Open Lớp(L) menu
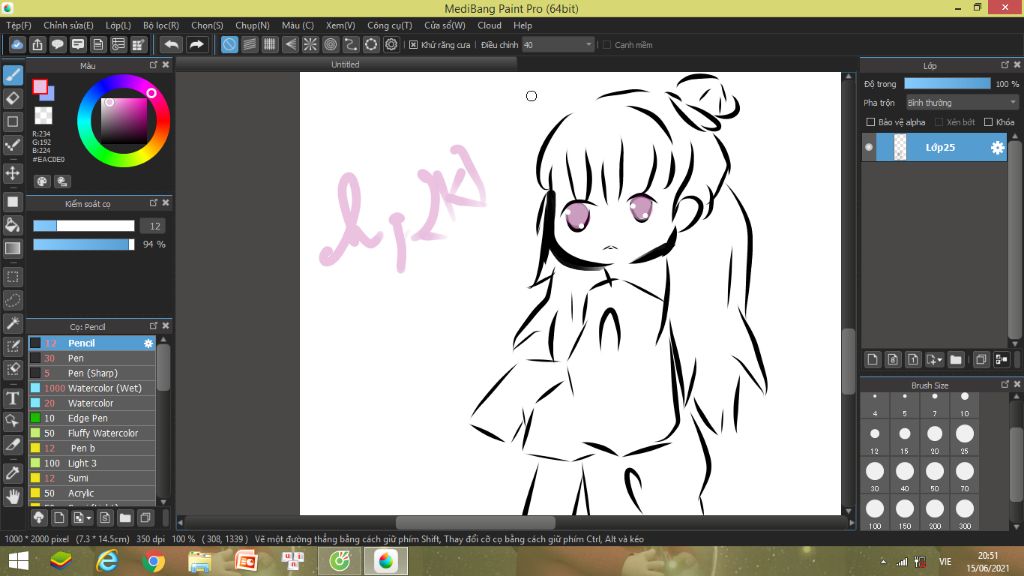Image resolution: width=1024 pixels, height=576 pixels. [x=118, y=25]
